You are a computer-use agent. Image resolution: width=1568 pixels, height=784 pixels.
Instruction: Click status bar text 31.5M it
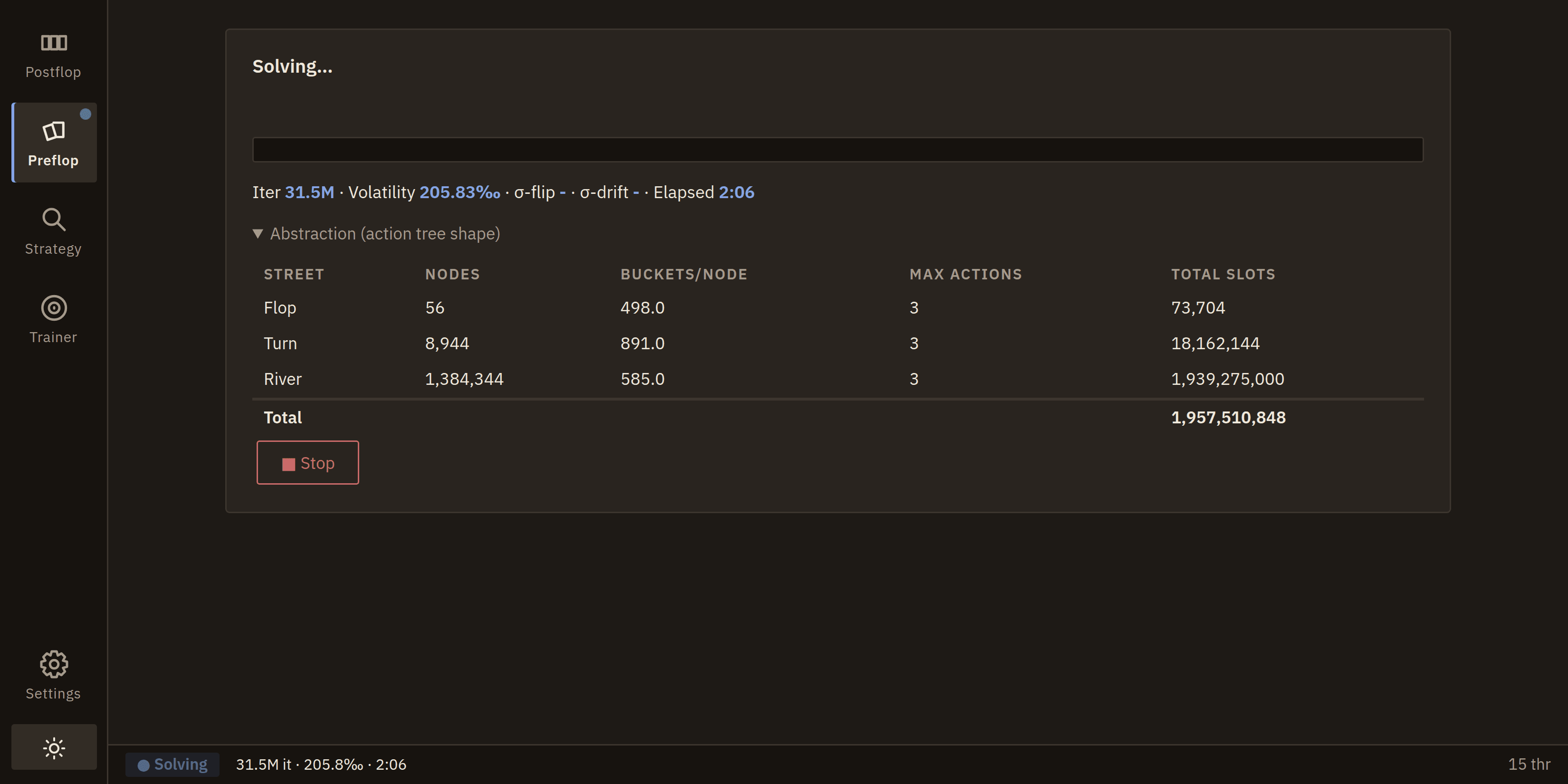pyautogui.click(x=264, y=765)
